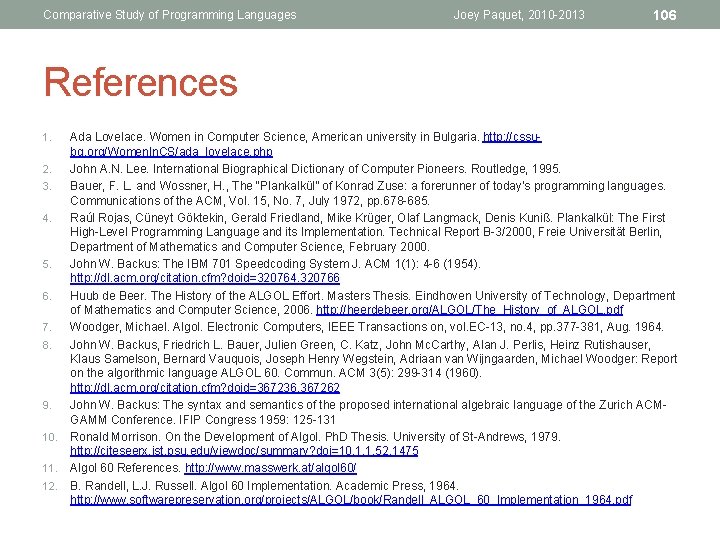Open the heerdebeer.org History of ALGOL PDF link

(x=469, y=309)
